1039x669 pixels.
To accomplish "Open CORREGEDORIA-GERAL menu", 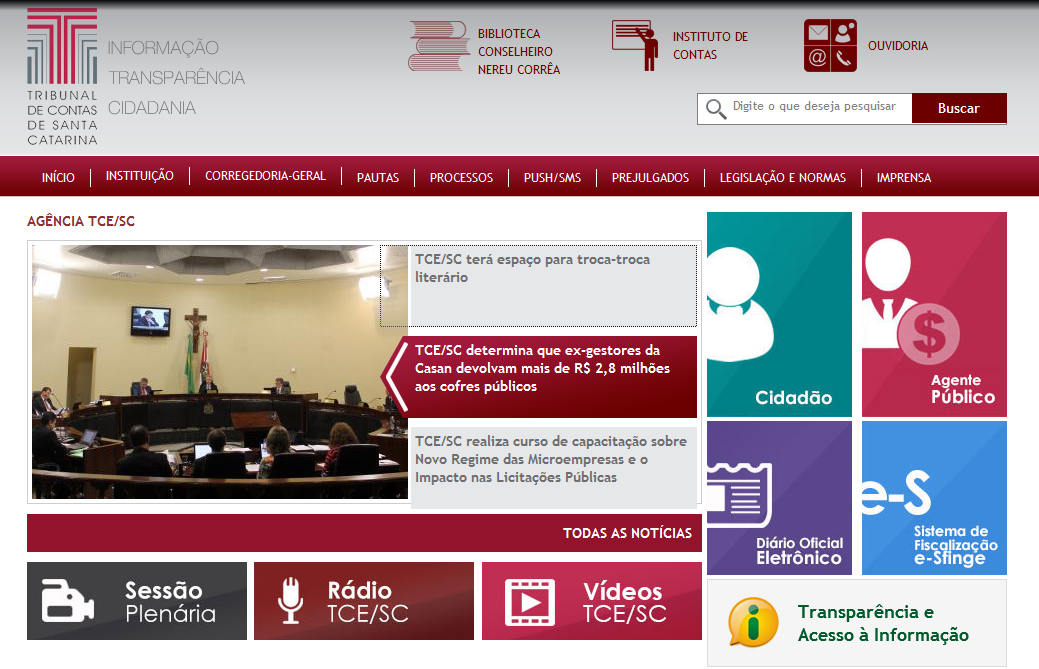I will (266, 176).
